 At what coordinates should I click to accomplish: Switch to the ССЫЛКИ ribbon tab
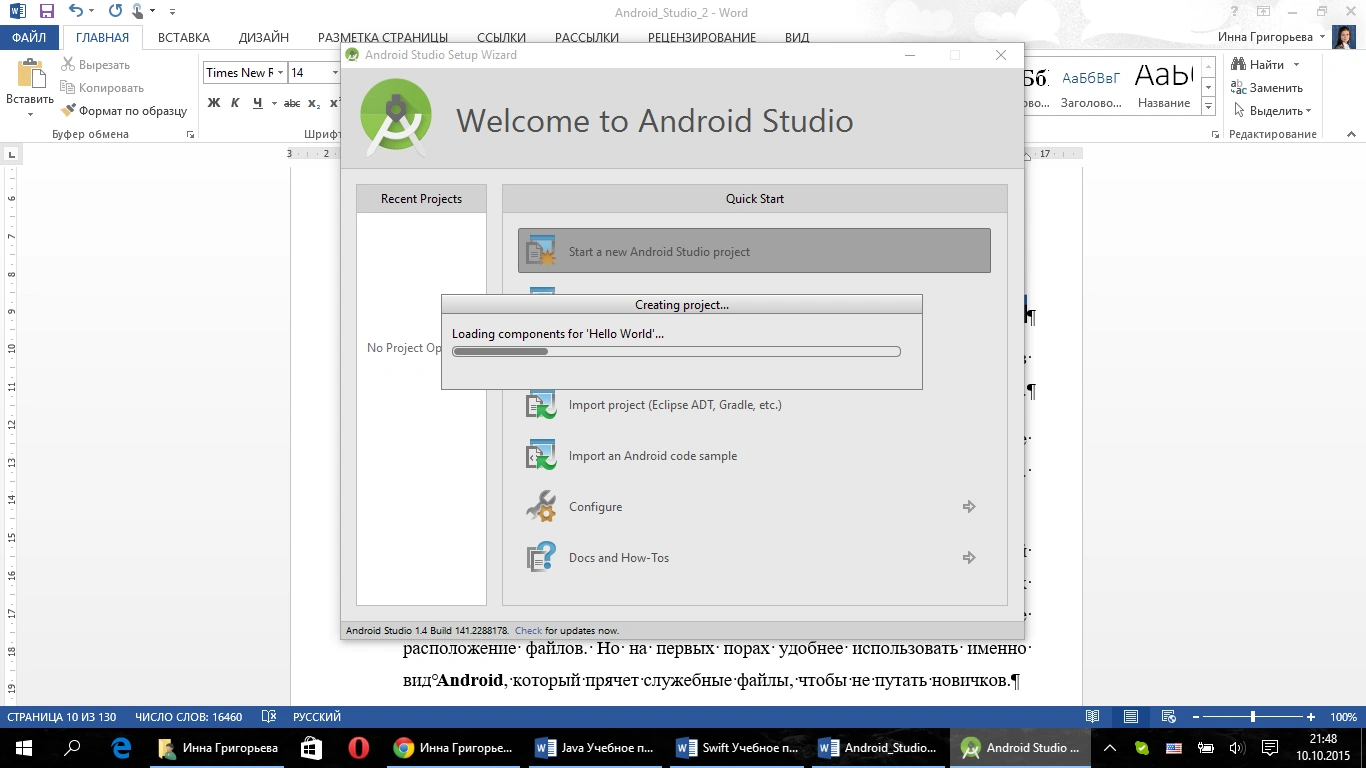[x=501, y=38]
